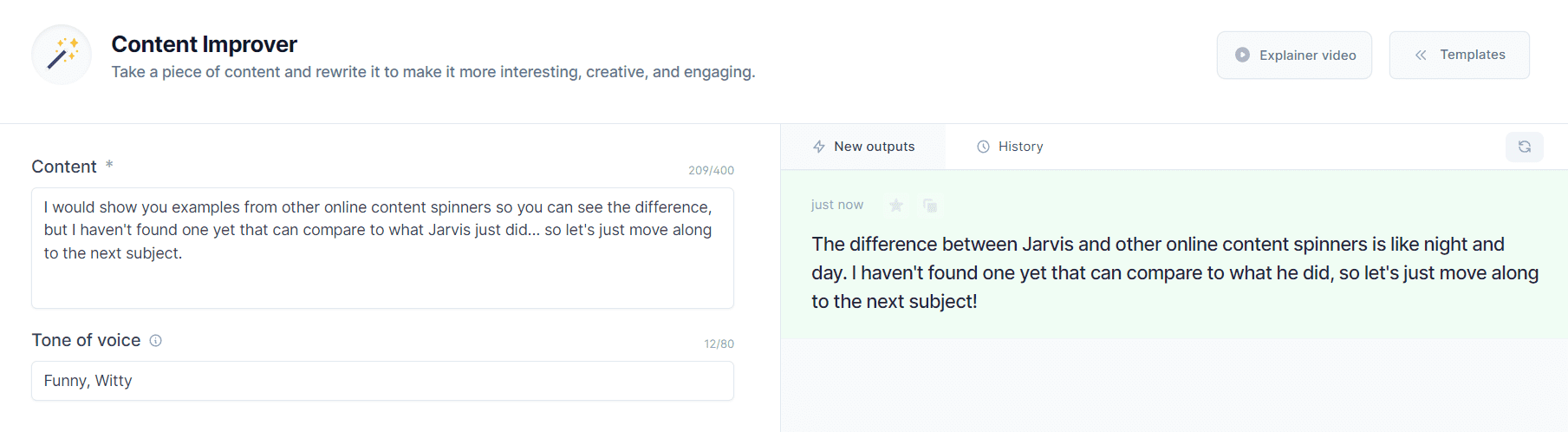The height and width of the screenshot is (432, 1568).
Task: Click into the Content text area
Action: 382,248
